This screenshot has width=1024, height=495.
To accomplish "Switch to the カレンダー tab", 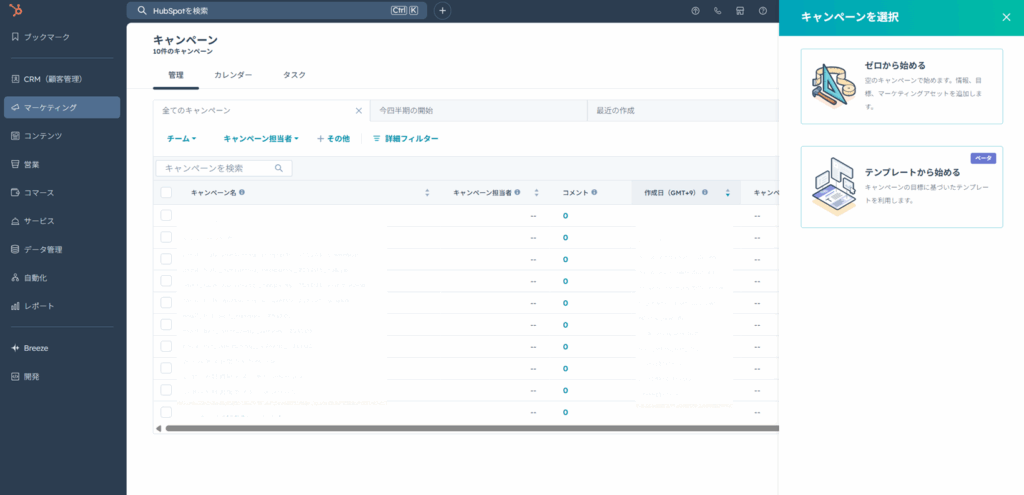I will [x=233, y=75].
